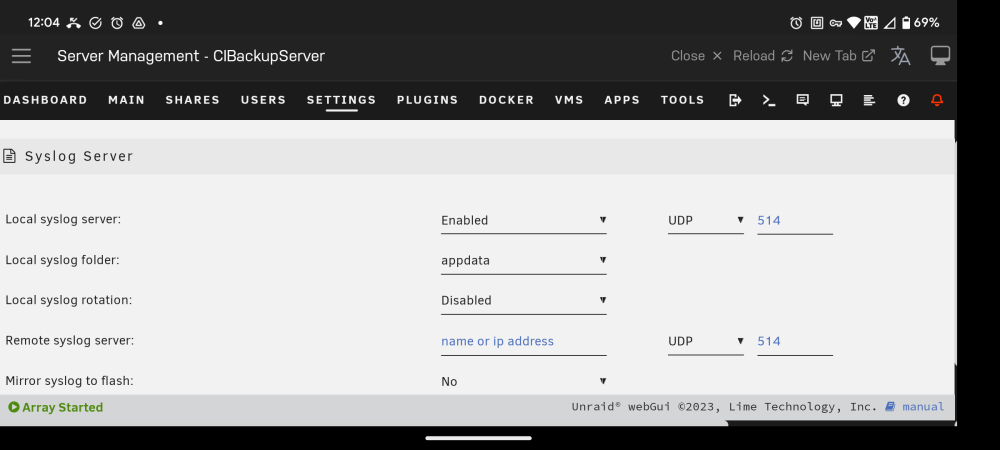The height and width of the screenshot is (450, 1000).
Task: Open the Shares tab
Action: [x=193, y=100]
